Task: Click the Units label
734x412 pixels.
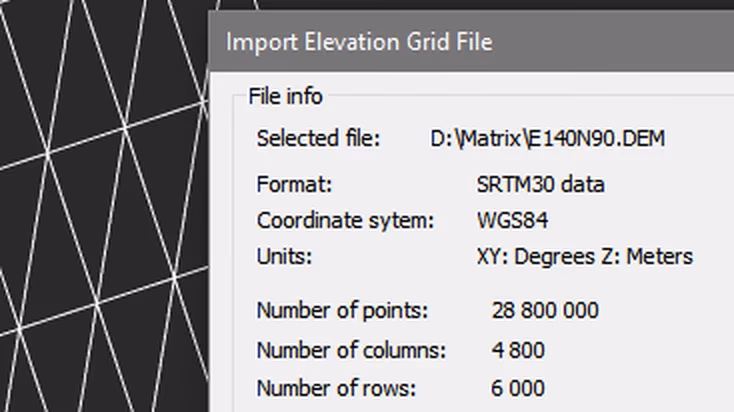Action: click(x=284, y=257)
